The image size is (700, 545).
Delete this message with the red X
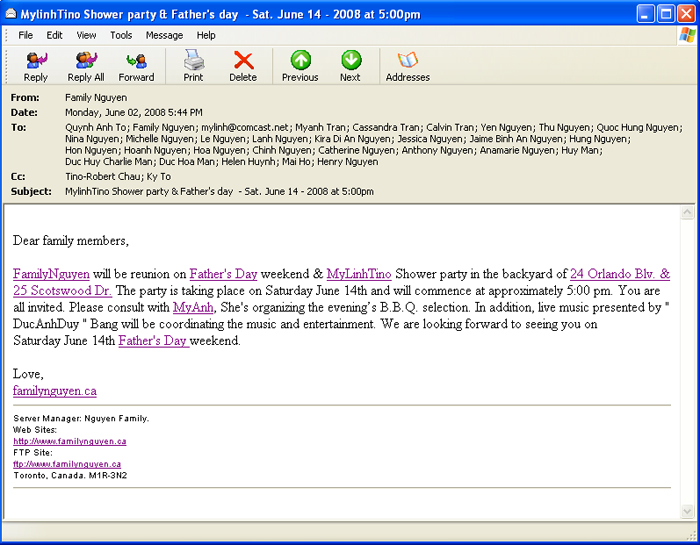(243, 66)
